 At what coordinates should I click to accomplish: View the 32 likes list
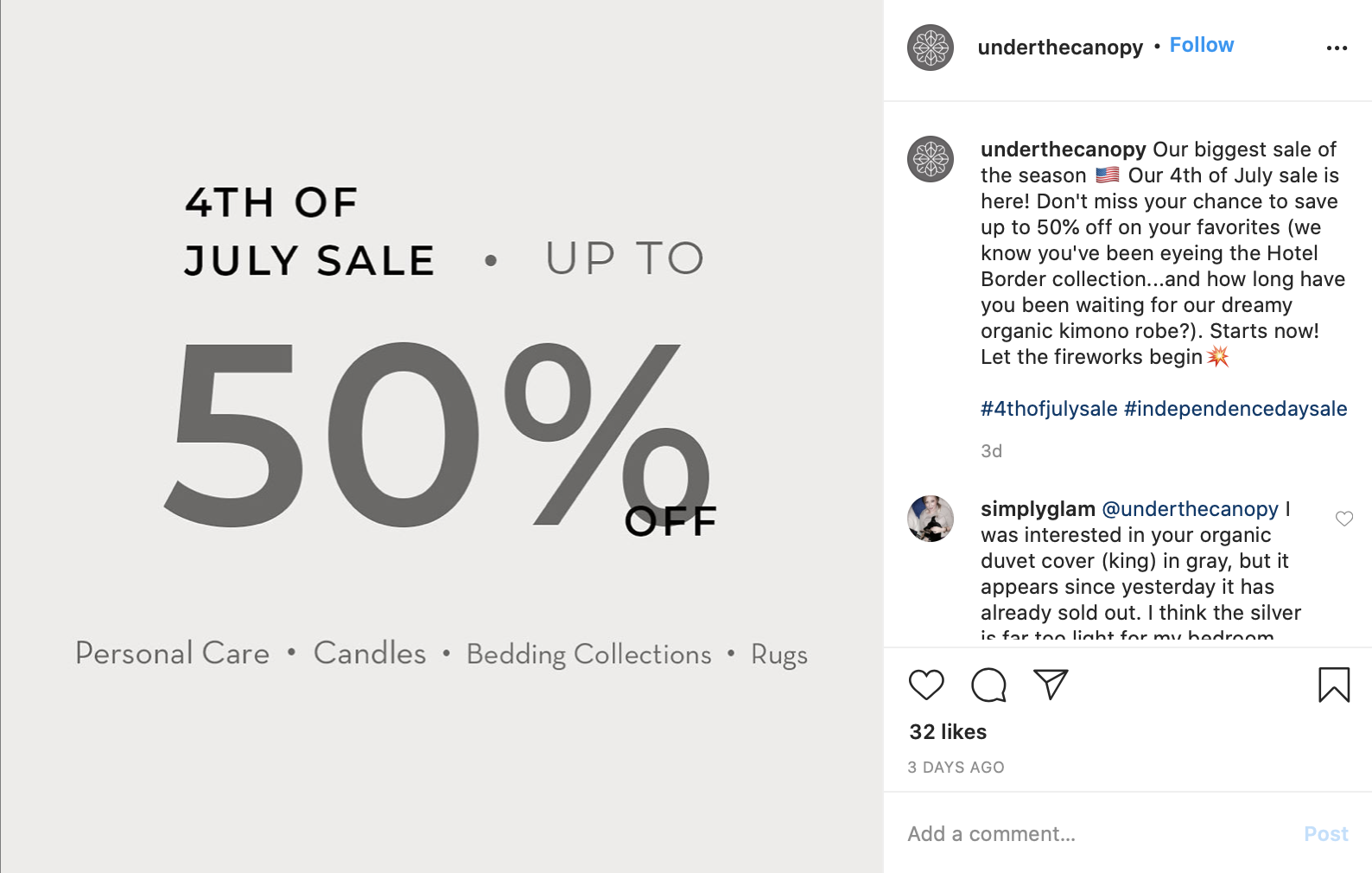[948, 732]
